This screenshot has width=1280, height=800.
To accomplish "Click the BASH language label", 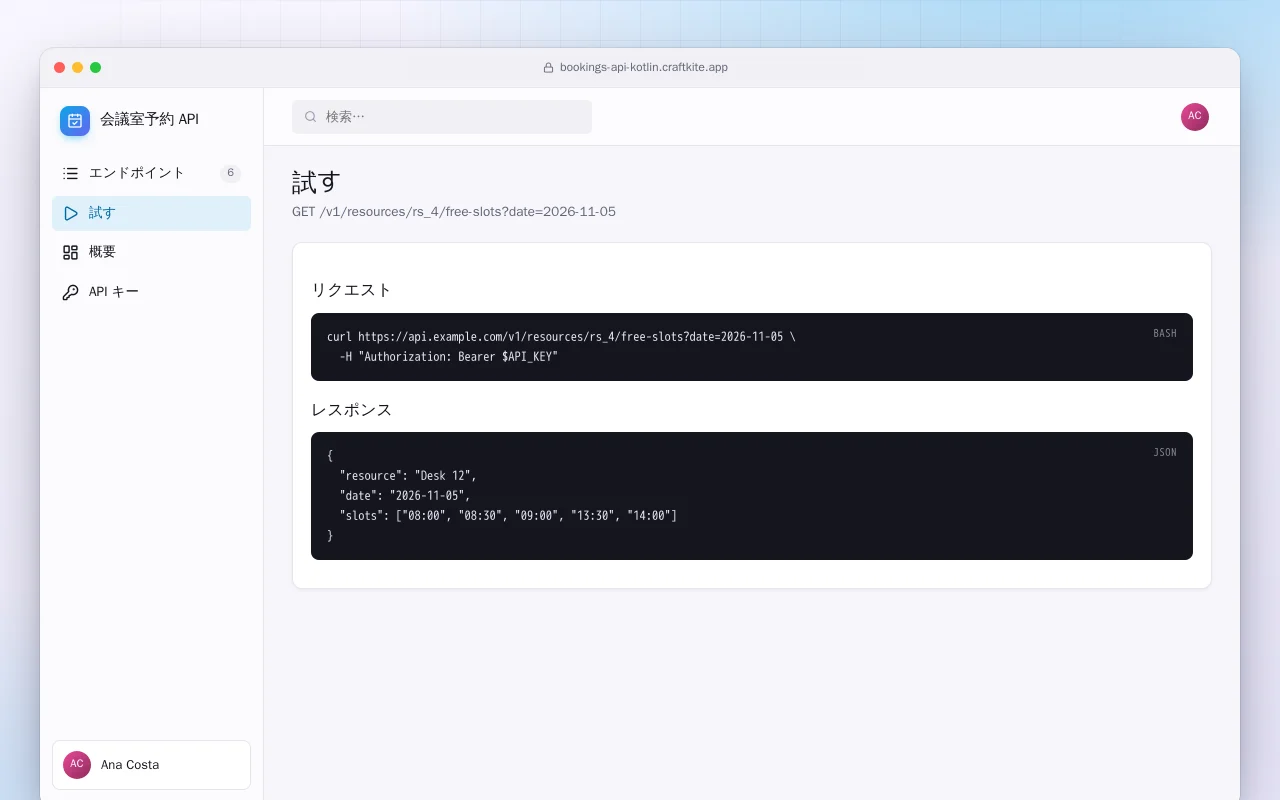I will coord(1165,334).
